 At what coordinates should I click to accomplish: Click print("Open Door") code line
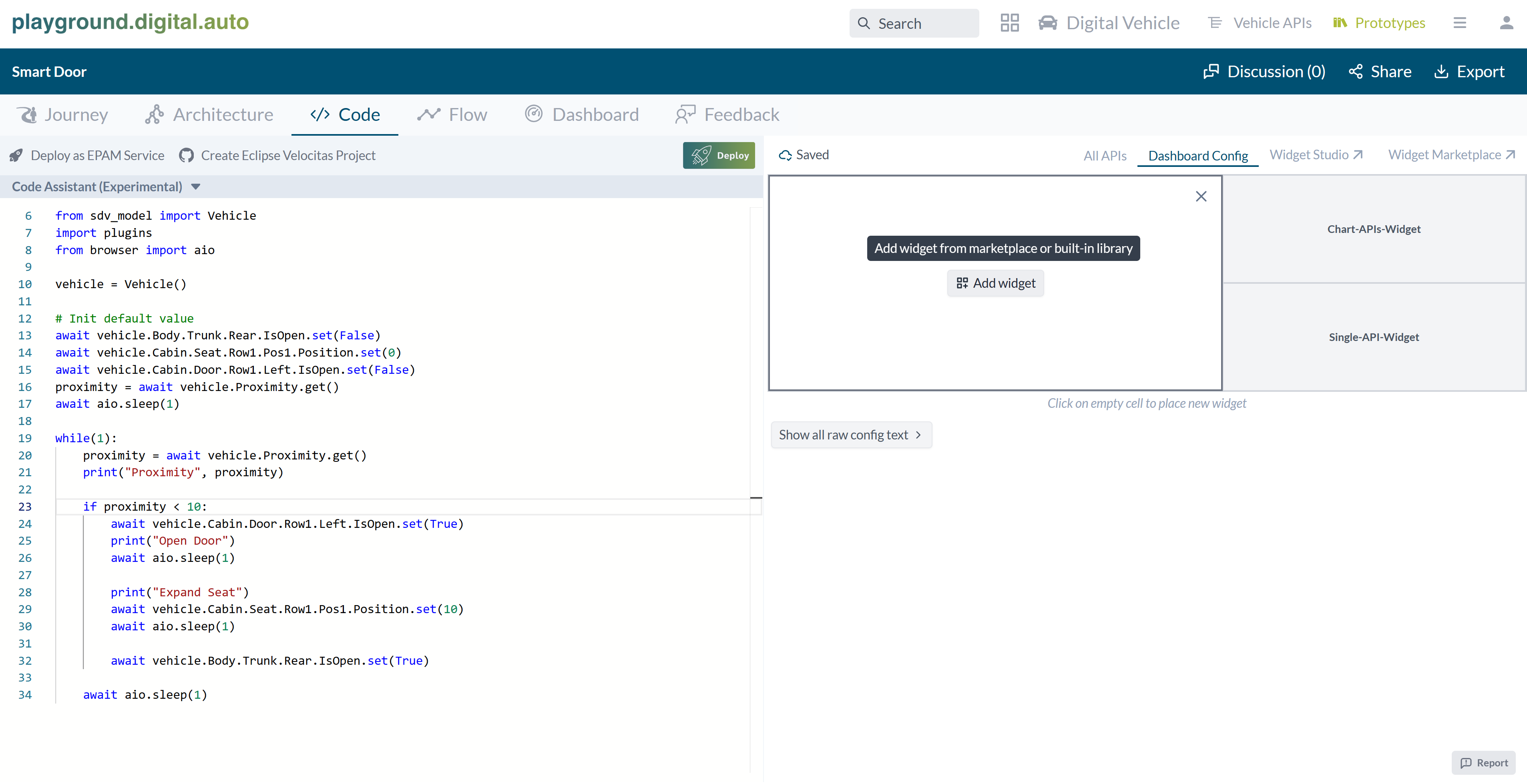[173, 541]
